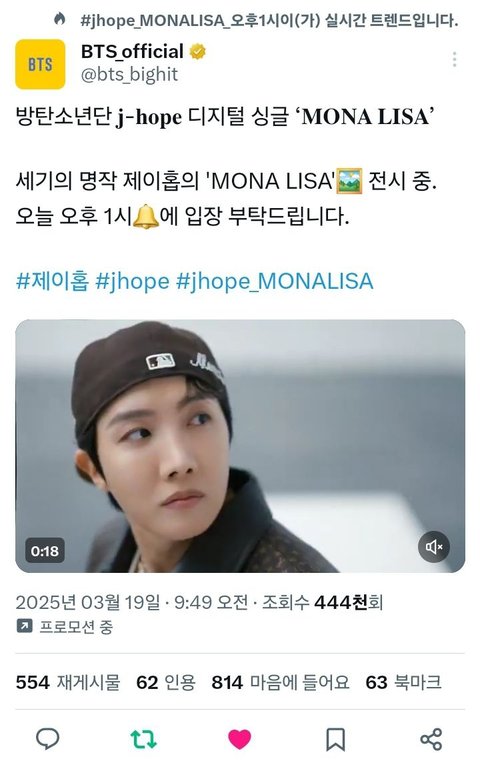Click the 0:18 video duration badge
Viewport: 480px width, 761px height.
(45, 551)
